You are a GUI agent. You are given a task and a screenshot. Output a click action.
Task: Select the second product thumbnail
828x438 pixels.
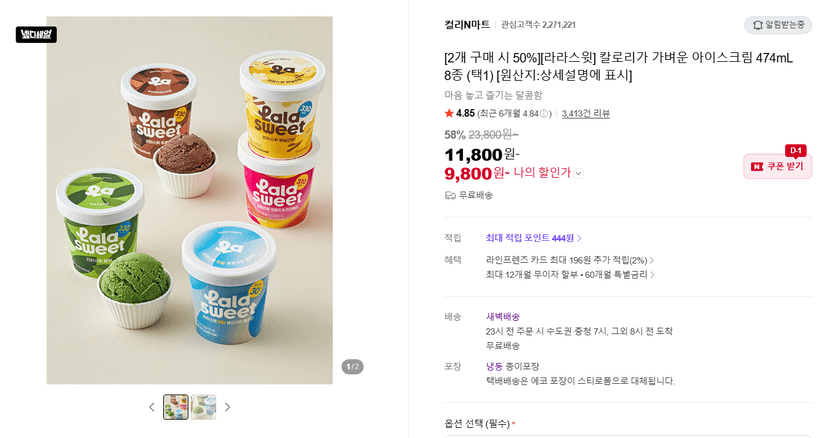point(203,407)
